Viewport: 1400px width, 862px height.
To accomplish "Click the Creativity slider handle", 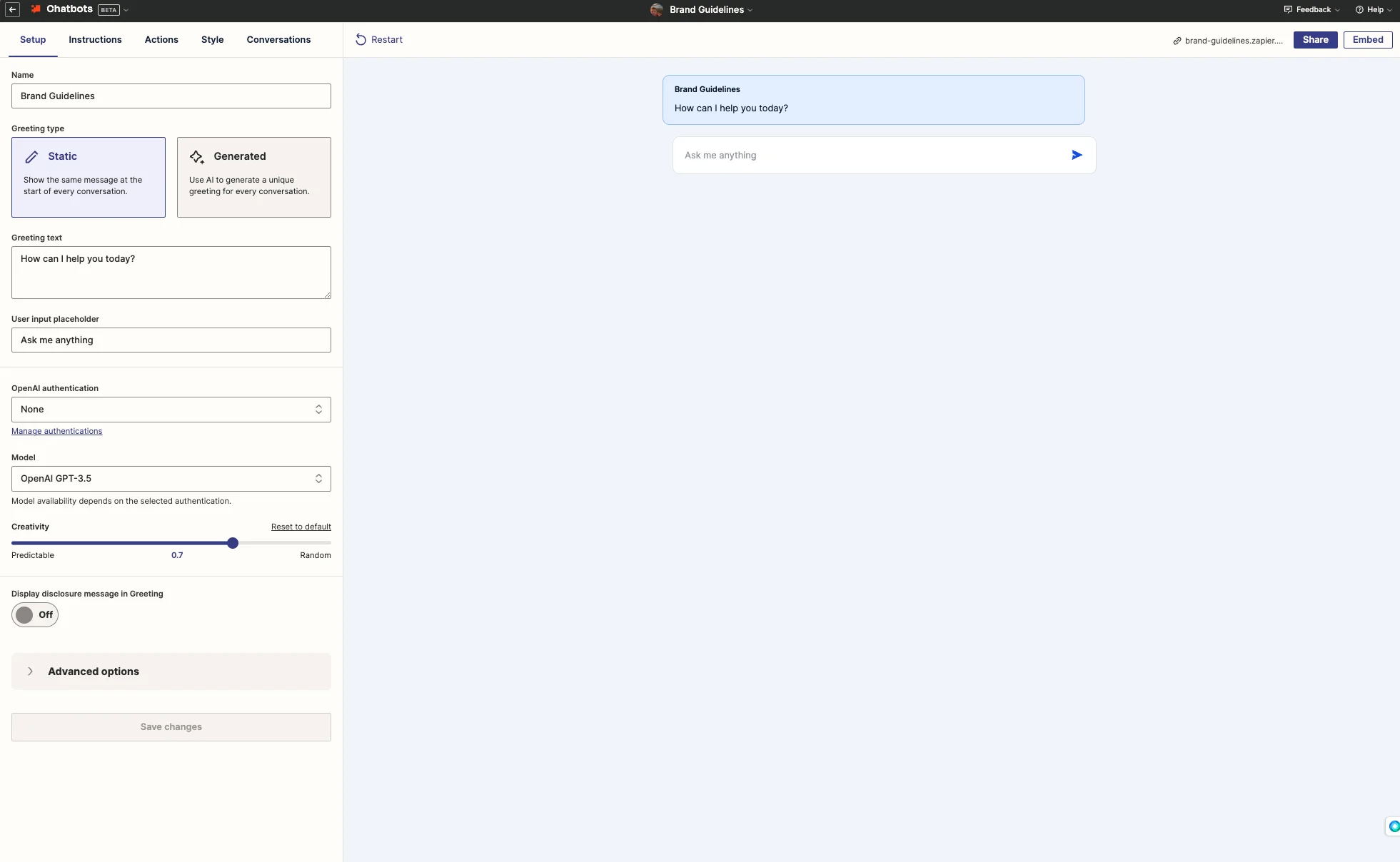I will coord(233,543).
